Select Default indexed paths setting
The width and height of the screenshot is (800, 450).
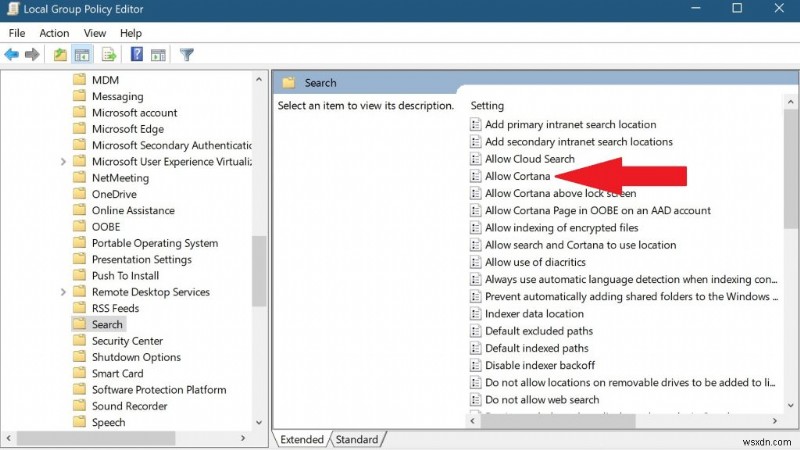537,348
